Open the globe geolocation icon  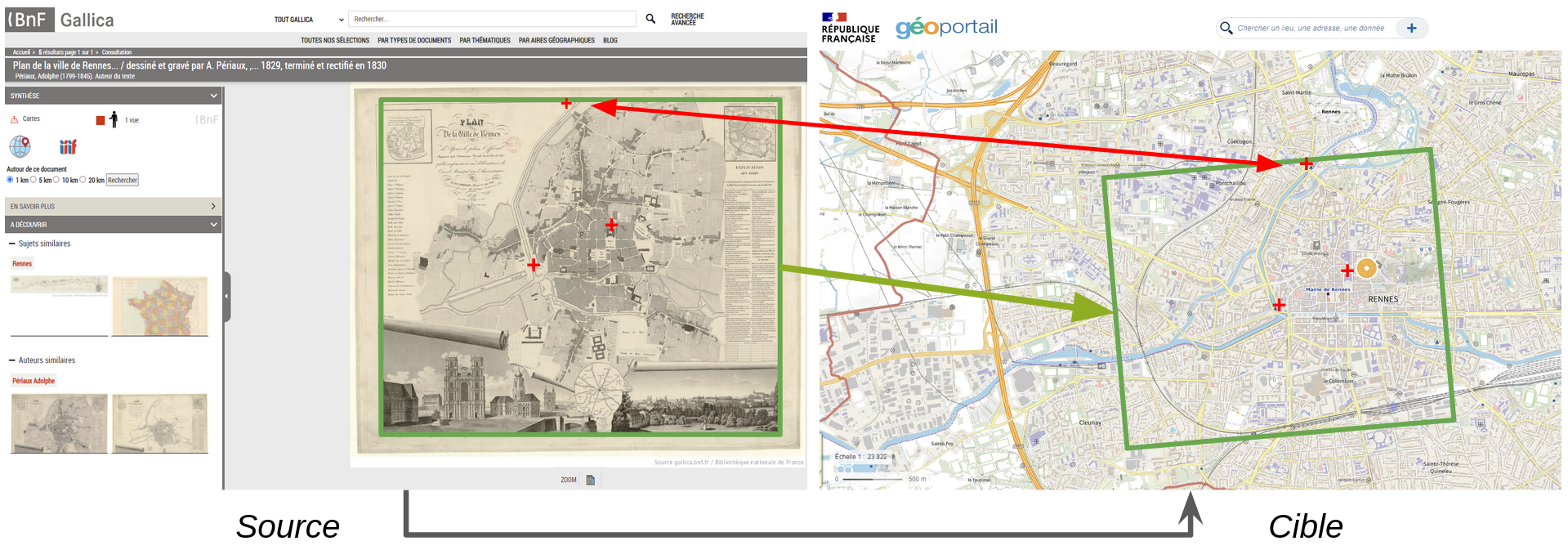coord(20,146)
